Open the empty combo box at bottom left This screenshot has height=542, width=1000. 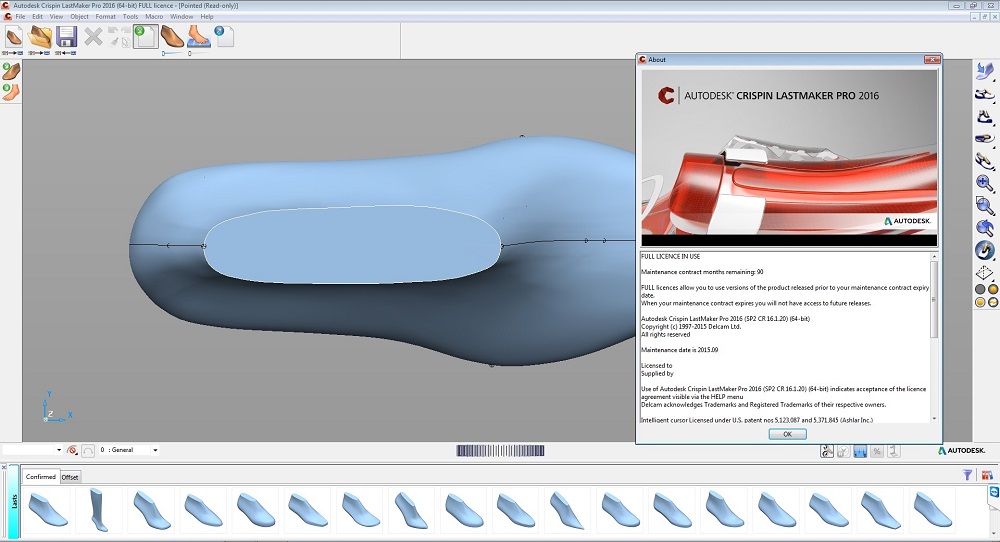tap(58, 451)
